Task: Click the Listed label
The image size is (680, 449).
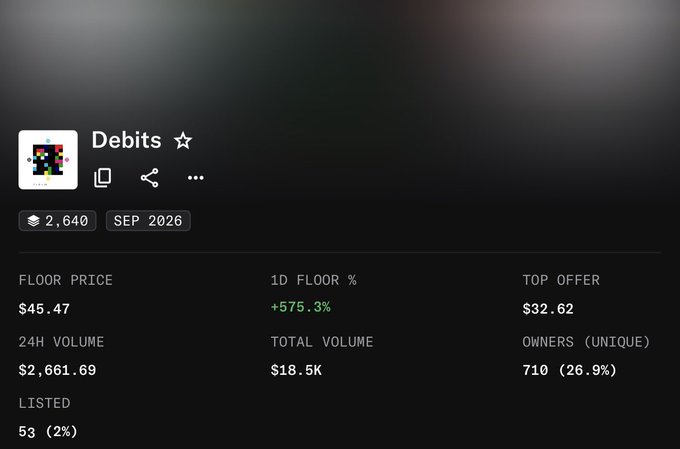Action: click(44, 403)
